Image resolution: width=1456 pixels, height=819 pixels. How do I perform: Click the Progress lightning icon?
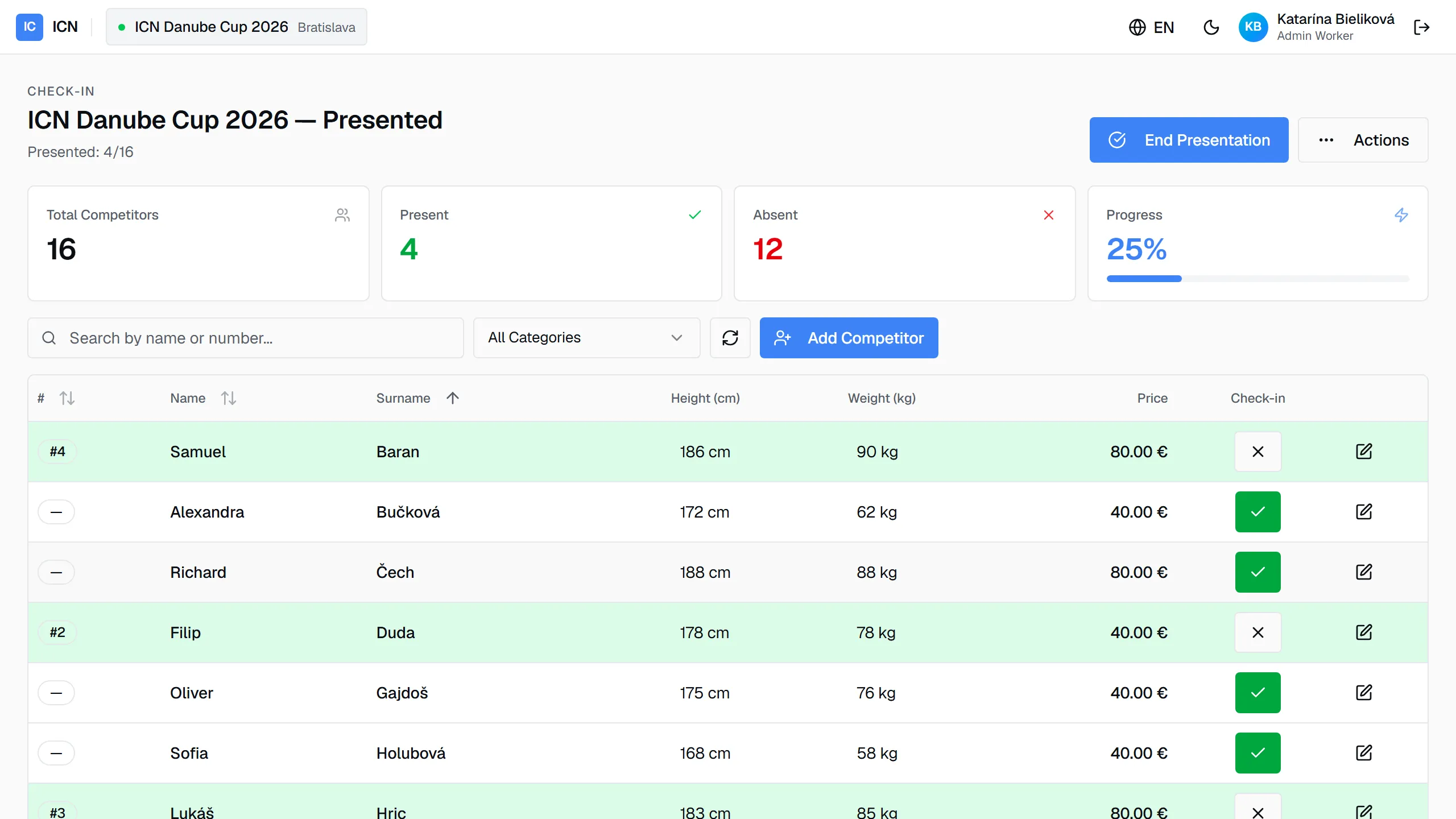[x=1401, y=215]
